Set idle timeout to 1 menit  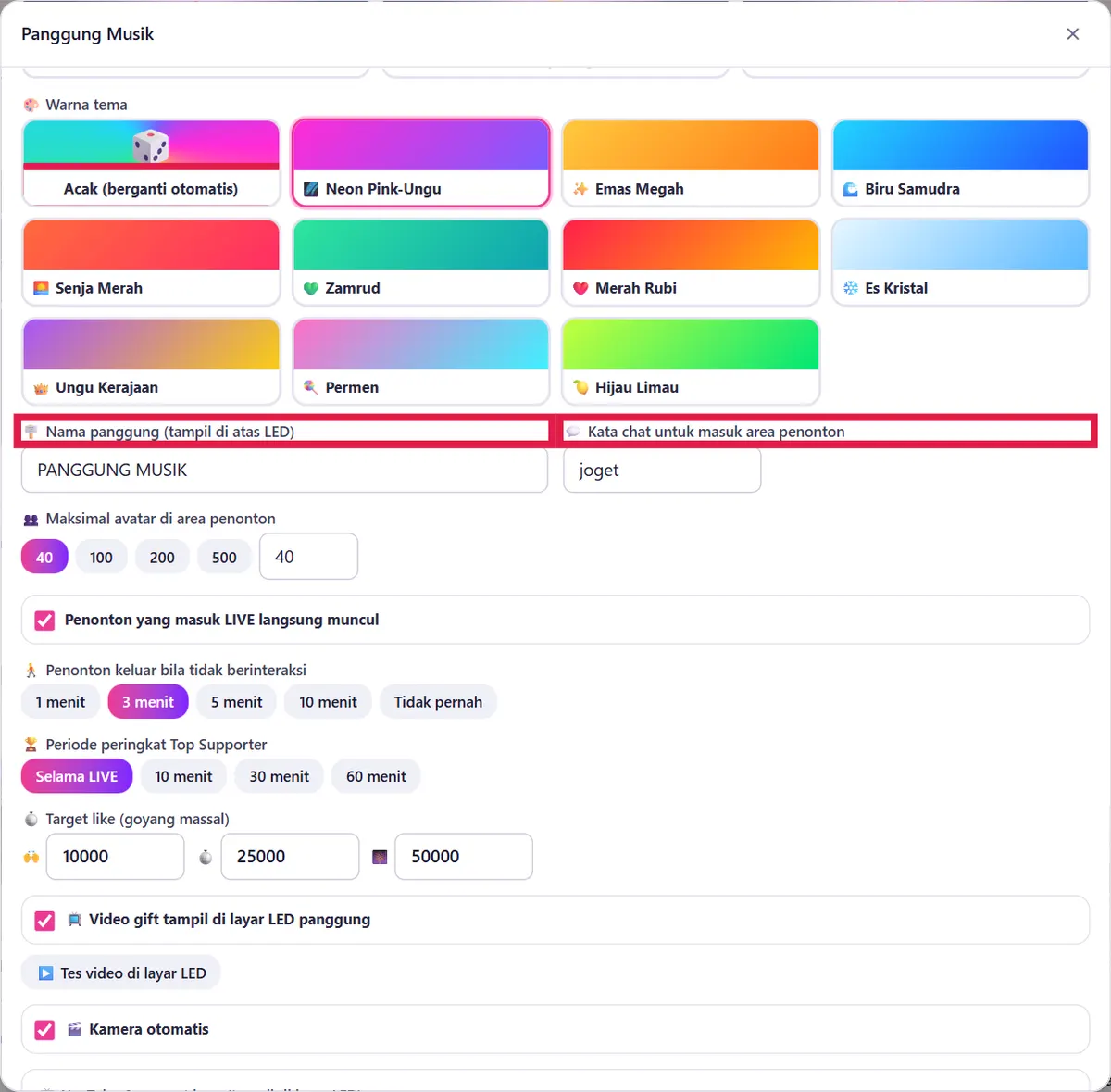[x=60, y=702]
